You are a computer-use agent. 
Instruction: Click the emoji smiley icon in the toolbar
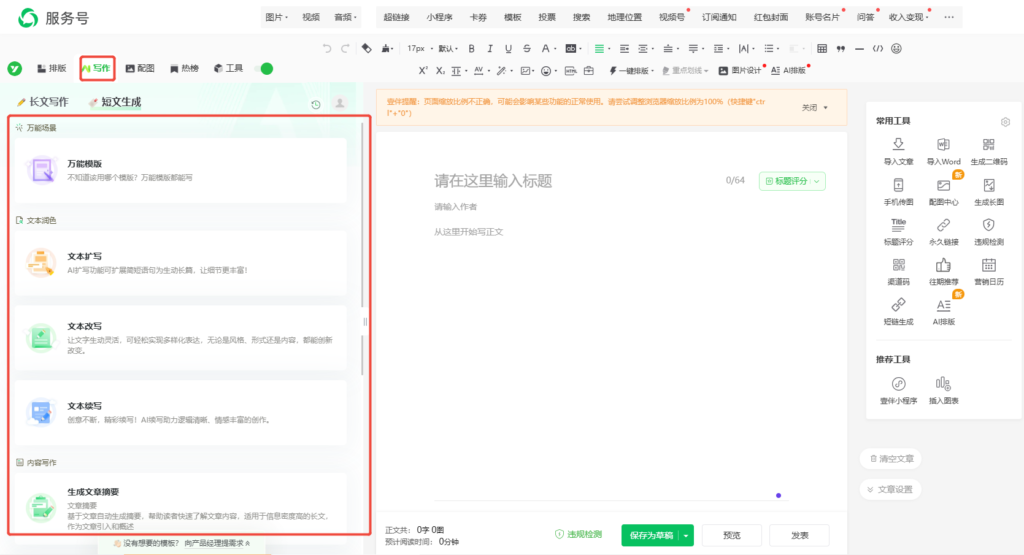point(896,48)
